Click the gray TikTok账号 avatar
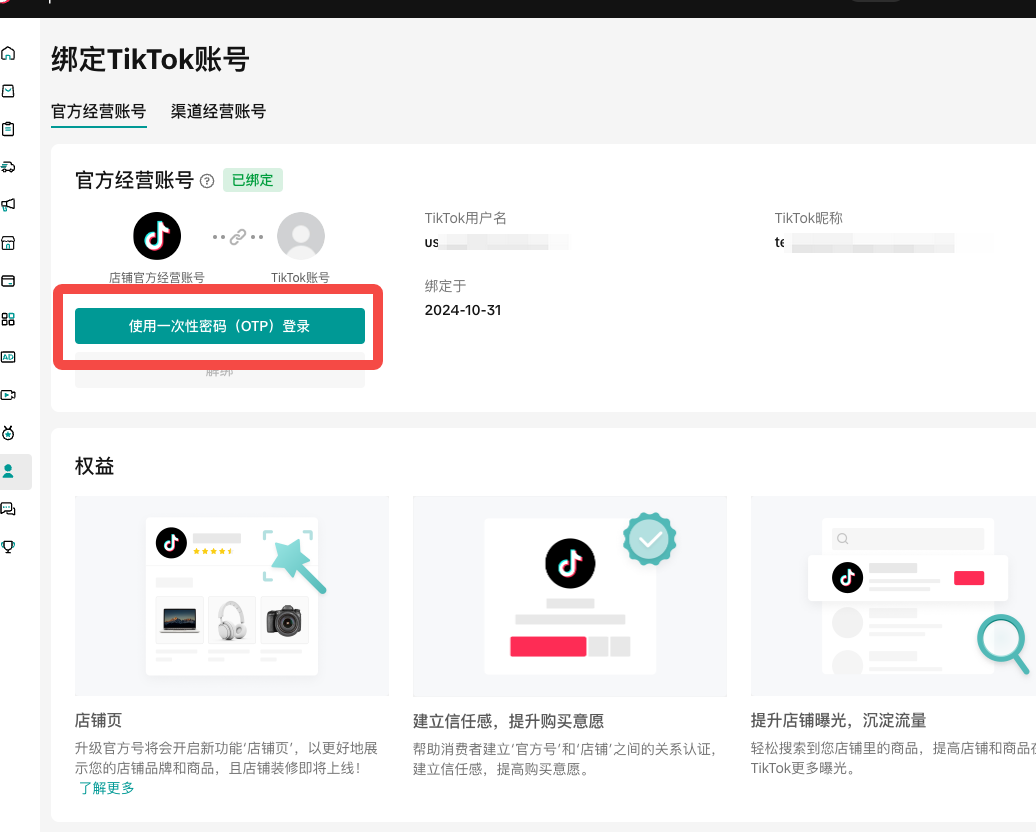This screenshot has width=1036, height=832. coord(300,237)
